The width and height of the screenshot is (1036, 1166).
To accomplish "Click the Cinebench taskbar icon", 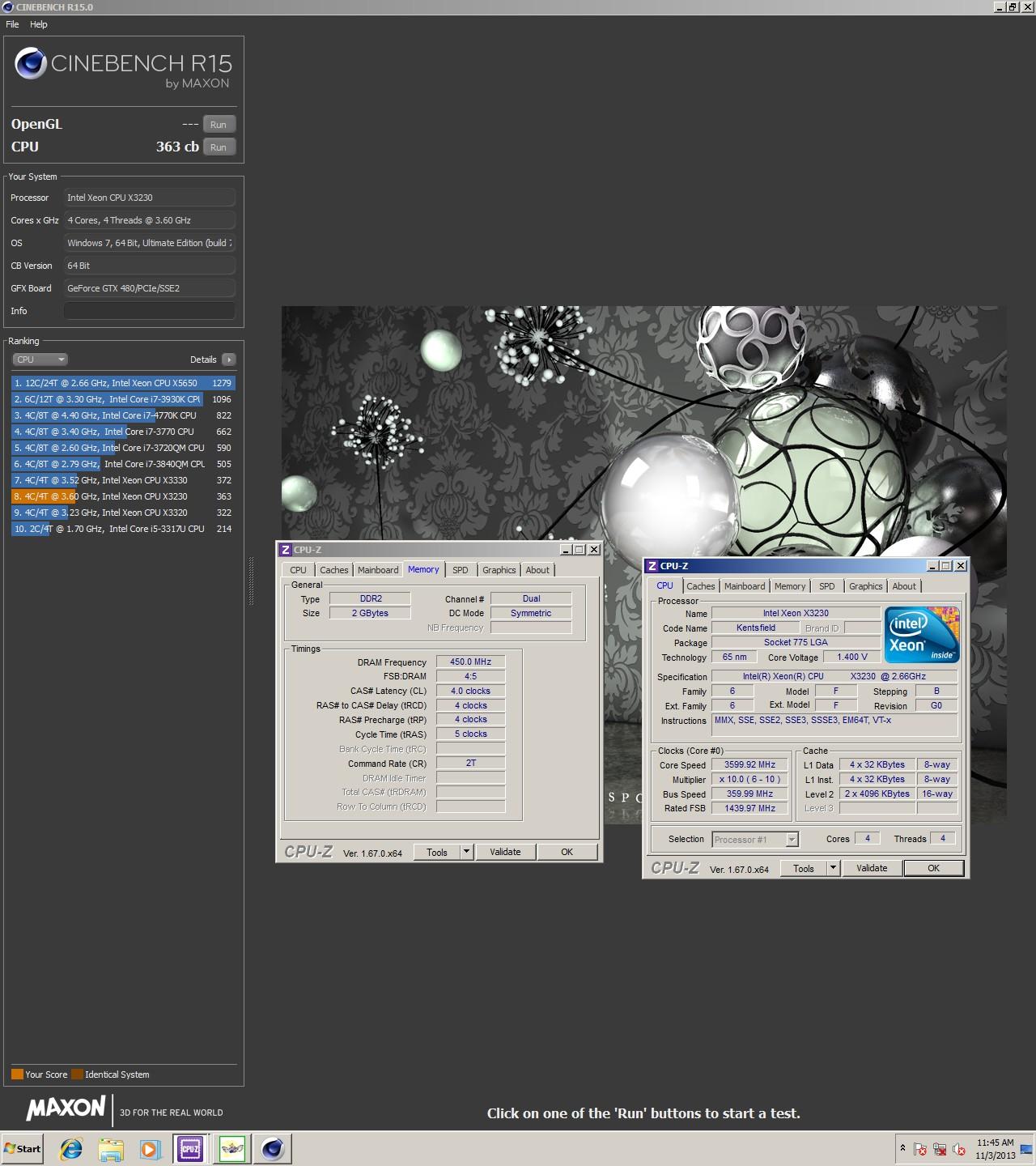I will [273, 1148].
